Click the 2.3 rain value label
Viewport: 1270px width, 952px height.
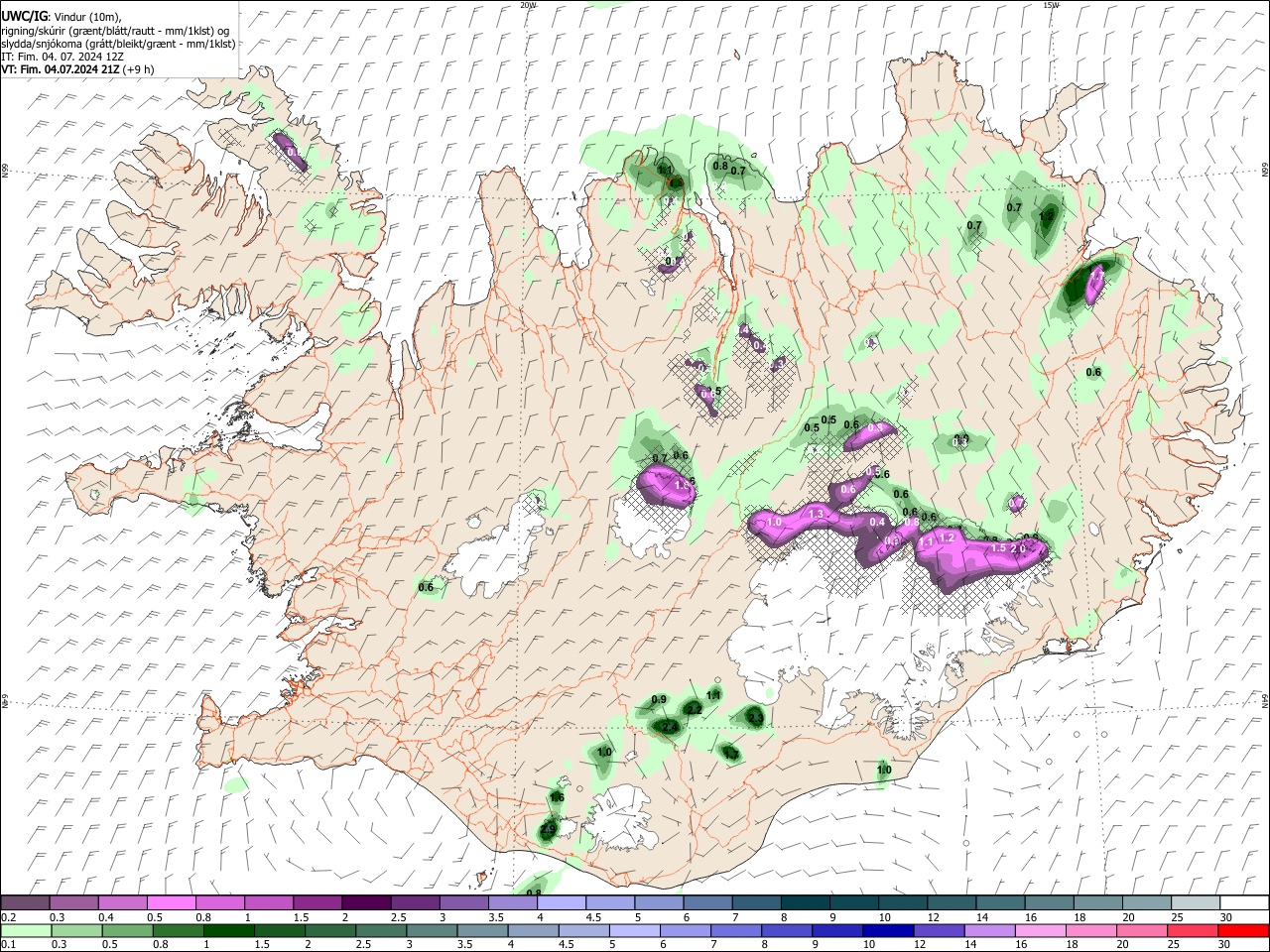pos(755,718)
